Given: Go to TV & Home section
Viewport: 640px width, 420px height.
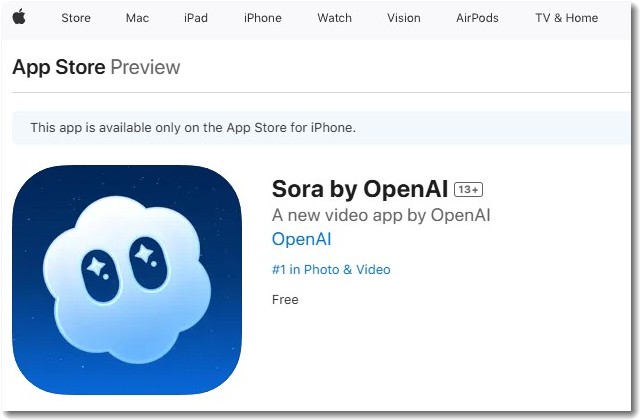Looking at the screenshot, I should 567,18.
